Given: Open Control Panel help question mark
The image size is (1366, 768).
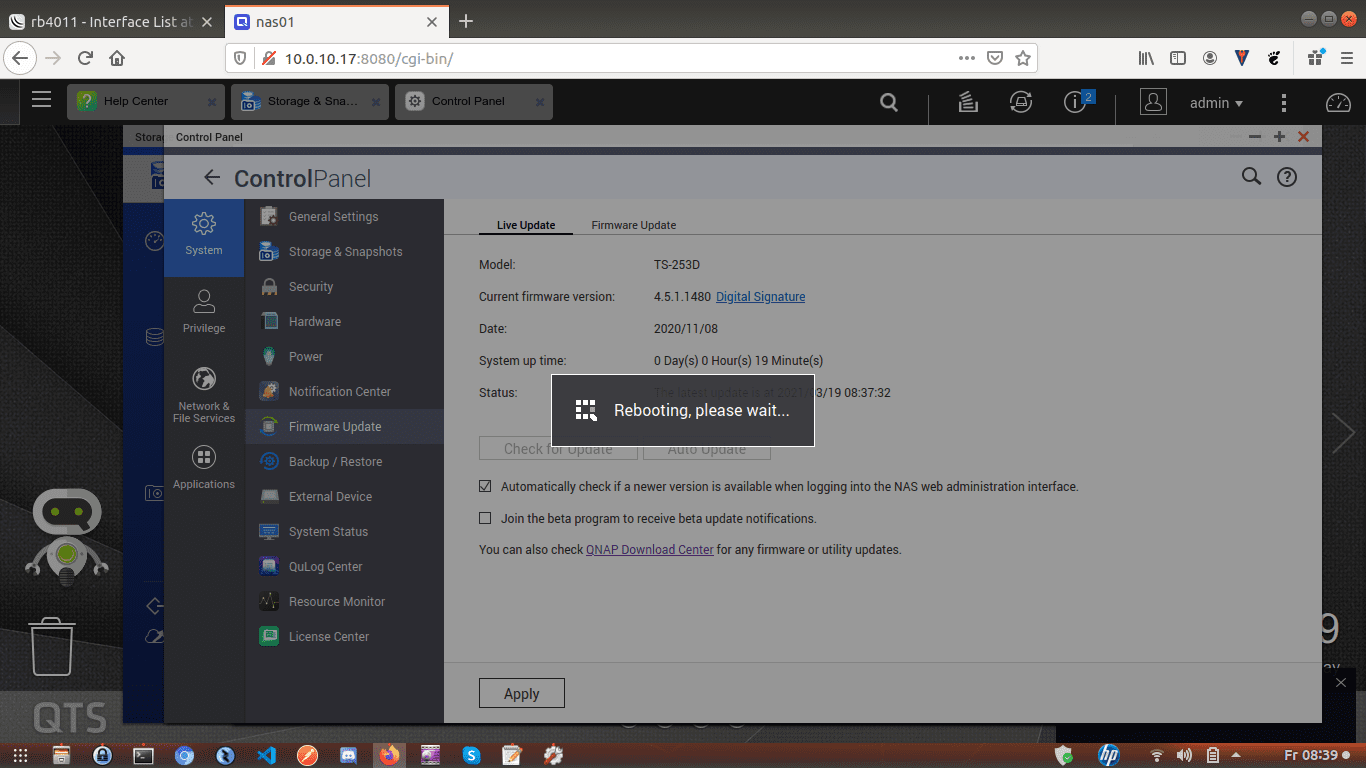Looking at the screenshot, I should [1287, 177].
